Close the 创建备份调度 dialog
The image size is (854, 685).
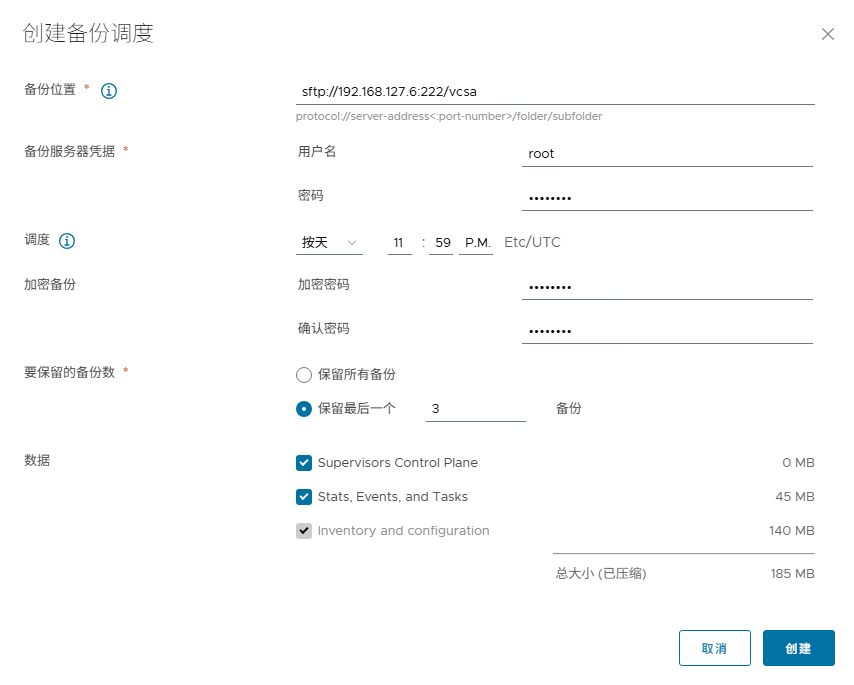click(828, 33)
